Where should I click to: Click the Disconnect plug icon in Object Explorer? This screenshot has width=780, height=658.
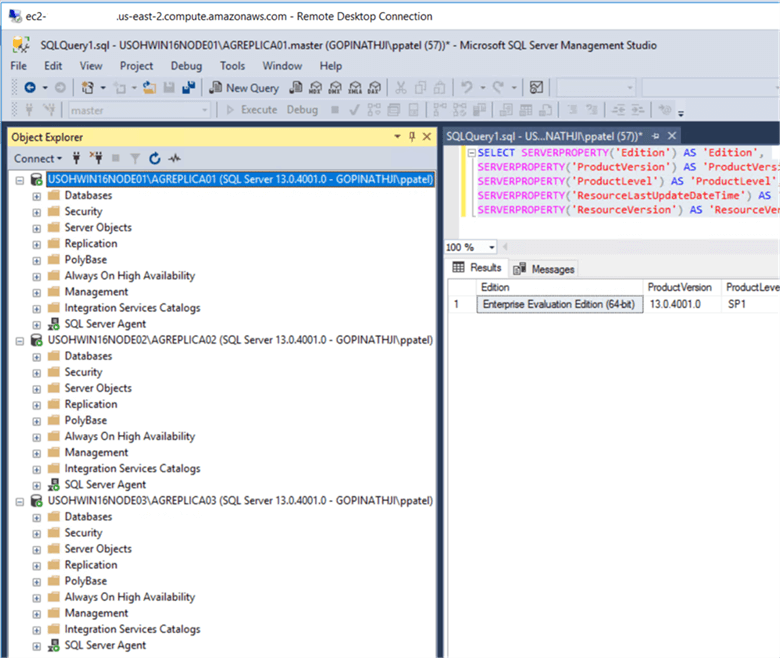click(x=97, y=158)
